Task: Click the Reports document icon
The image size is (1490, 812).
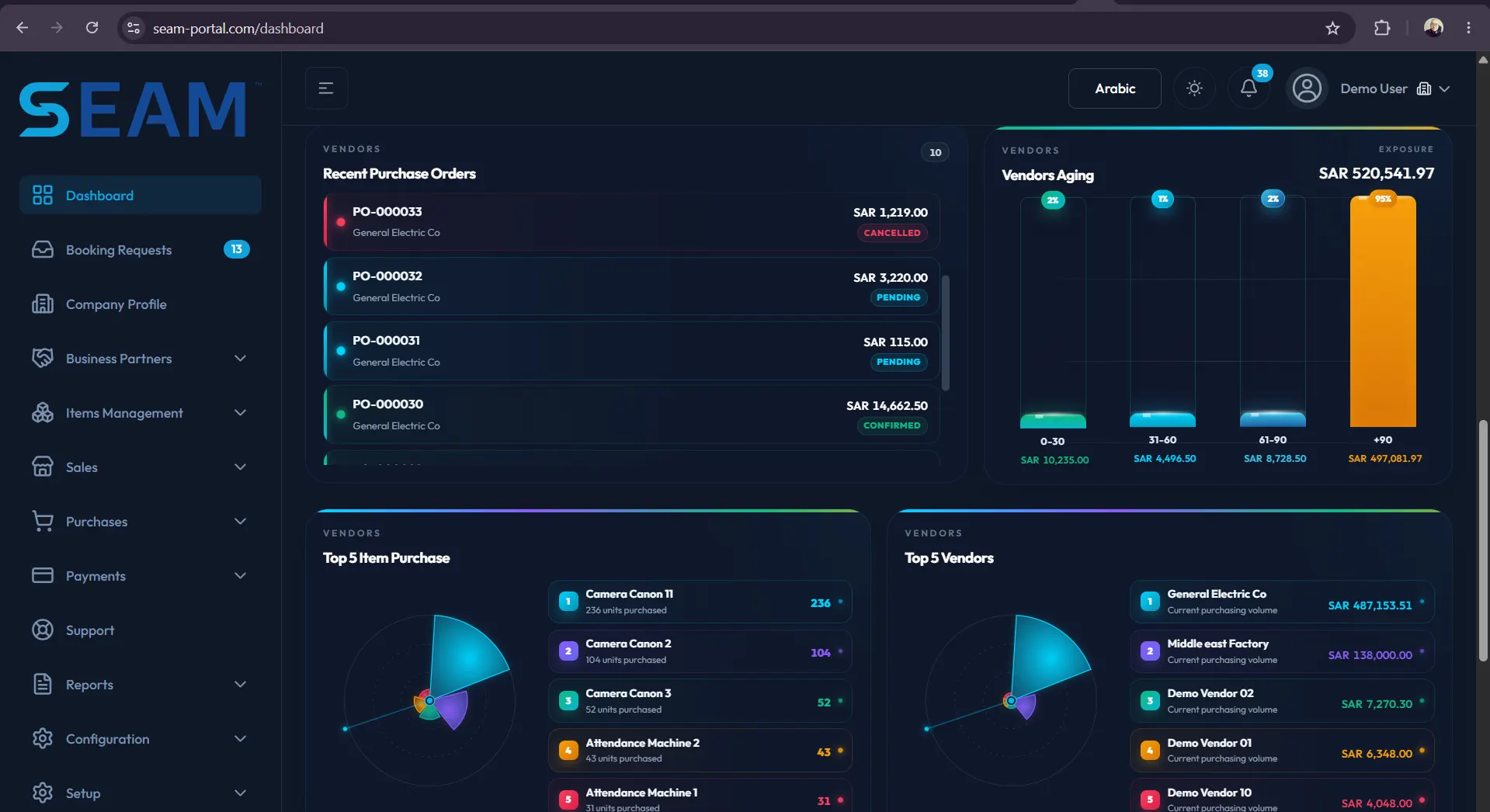Action: tap(43, 684)
